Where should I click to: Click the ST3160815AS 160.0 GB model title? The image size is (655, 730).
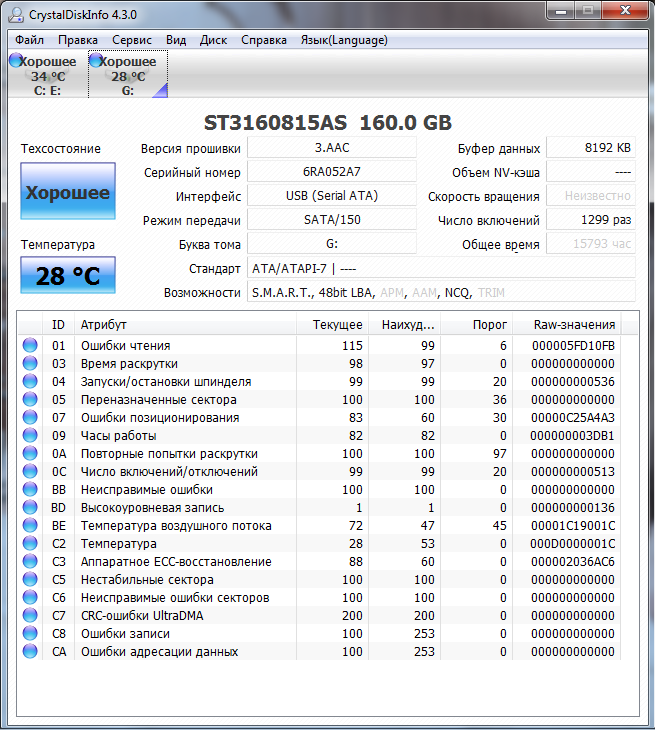328,122
